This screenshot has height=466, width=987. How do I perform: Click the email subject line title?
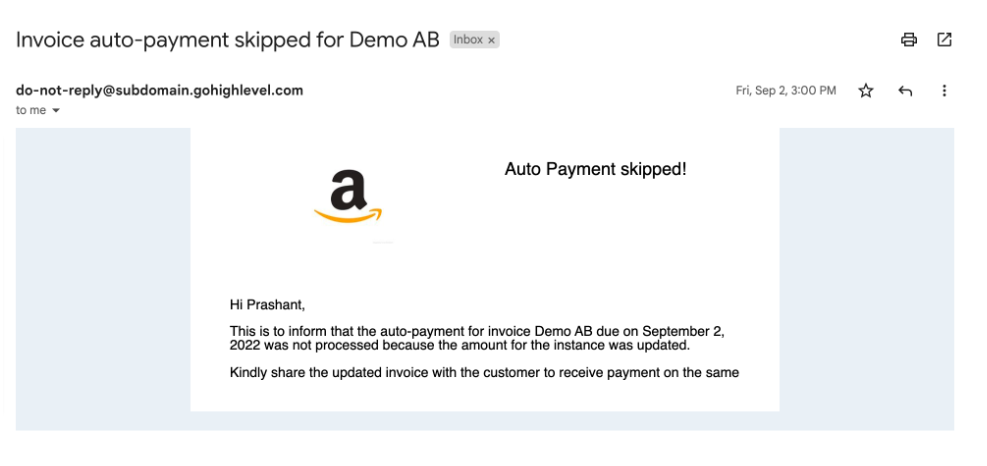click(227, 41)
